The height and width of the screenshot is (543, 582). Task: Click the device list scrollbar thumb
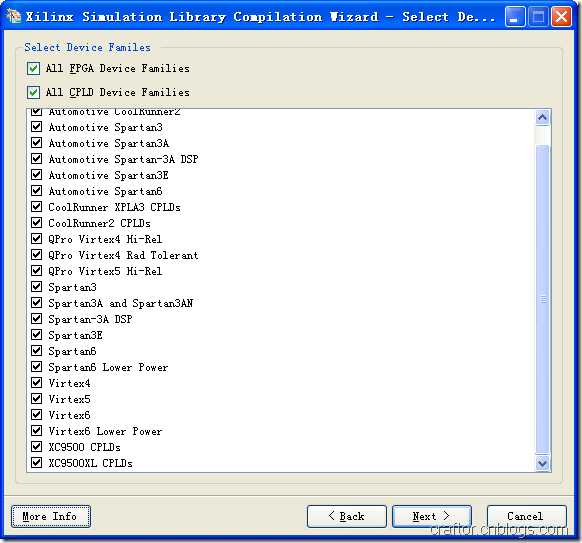pos(543,299)
